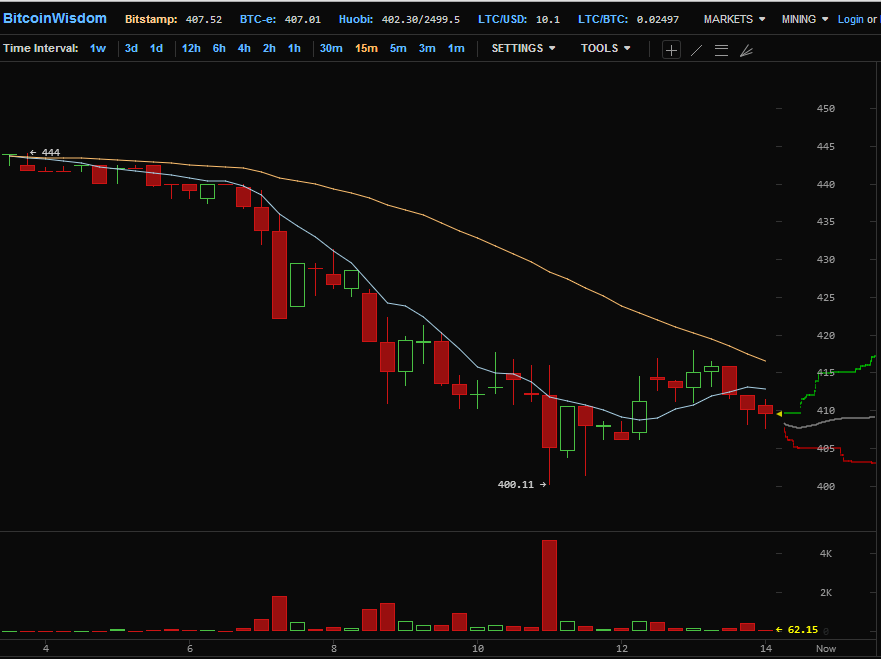The width and height of the screenshot is (881, 659).
Task: Click the tallest red volume bar
Action: coord(549,585)
